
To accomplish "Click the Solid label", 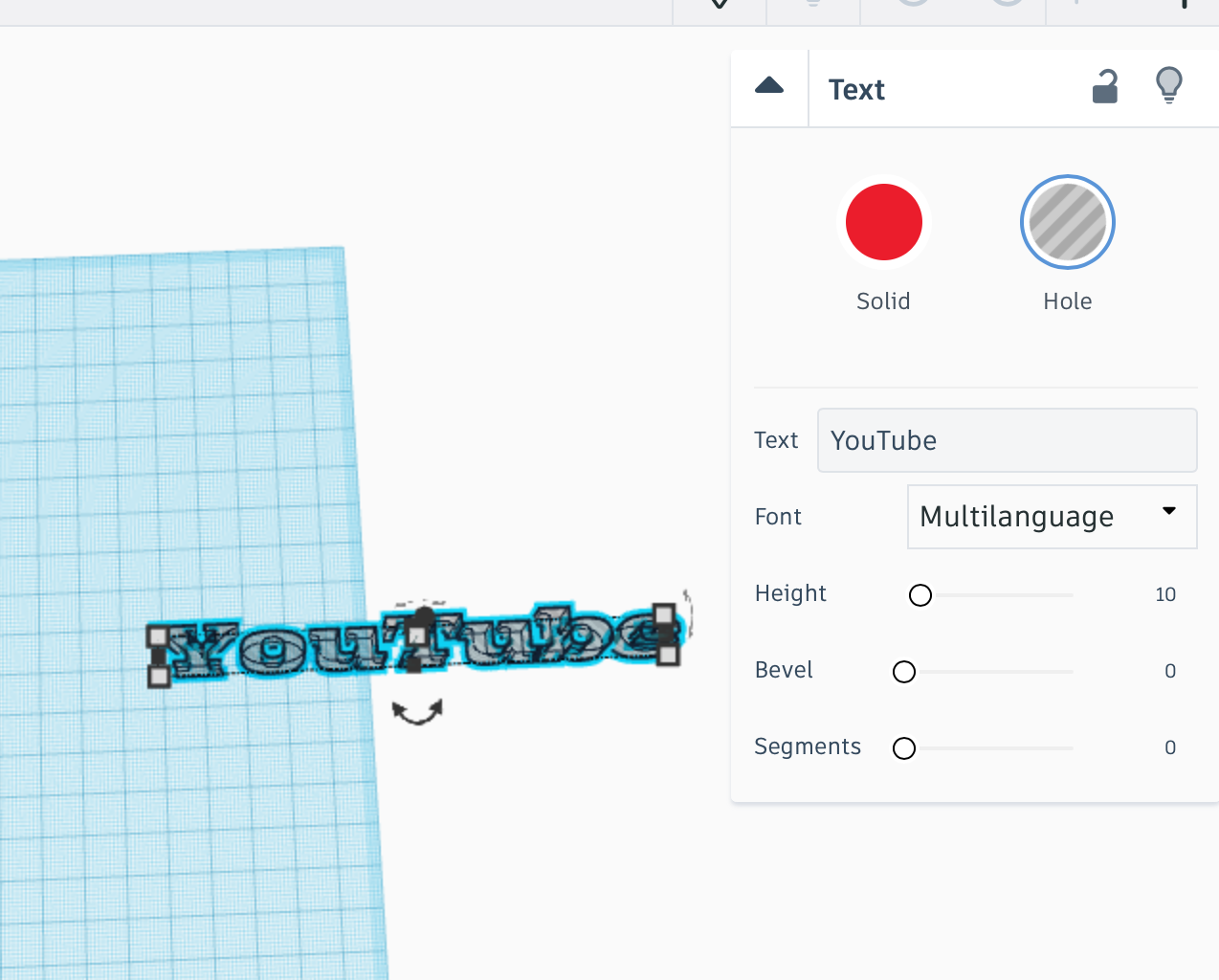I will 883,301.
